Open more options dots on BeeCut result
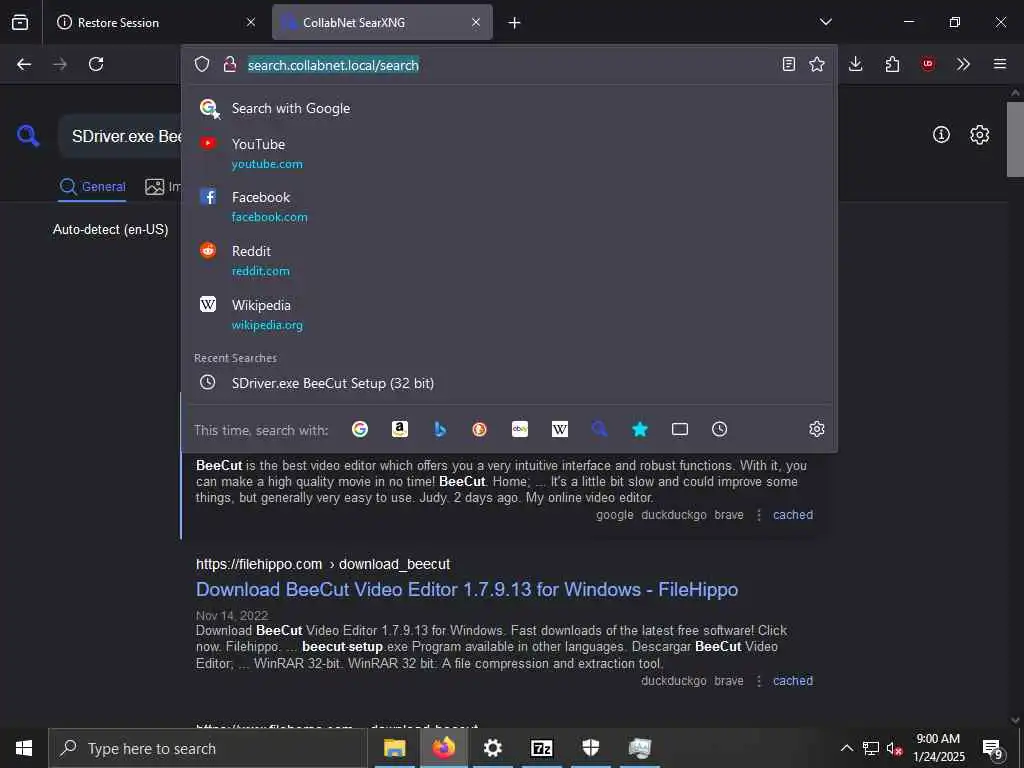The width and height of the screenshot is (1024, 768). [x=758, y=515]
